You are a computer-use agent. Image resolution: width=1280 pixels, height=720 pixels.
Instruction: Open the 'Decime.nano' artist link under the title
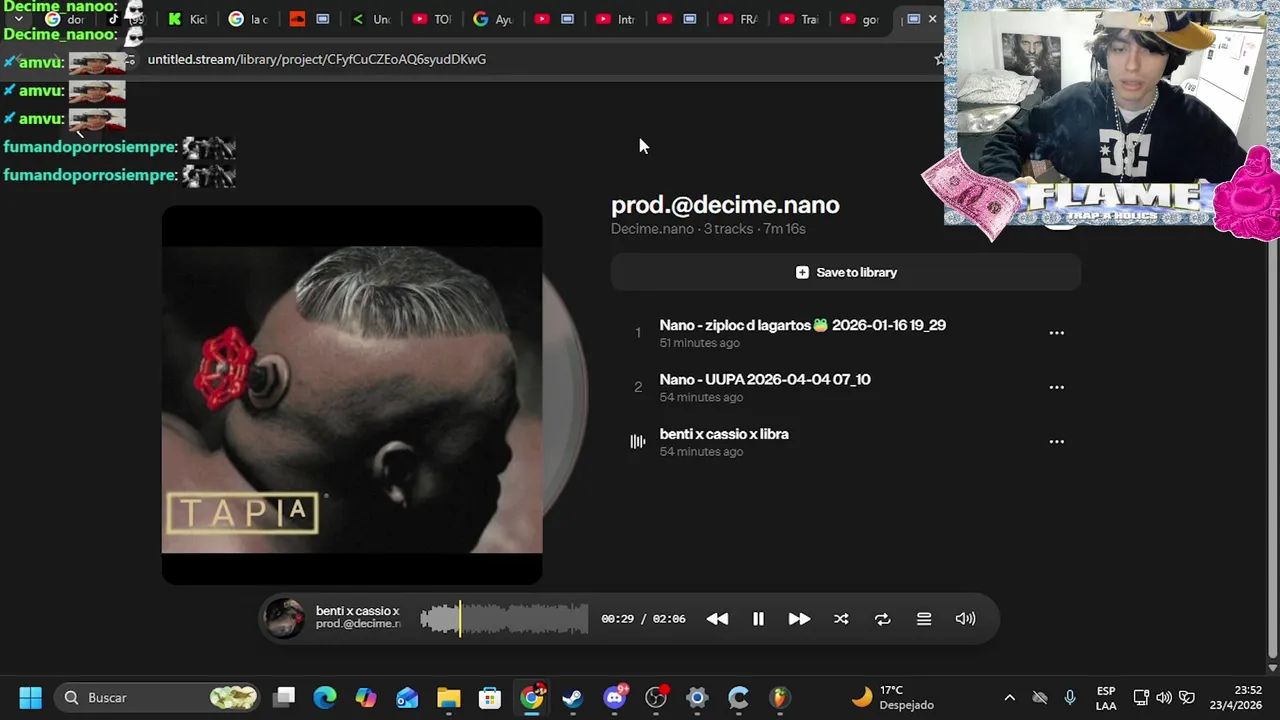tap(652, 229)
